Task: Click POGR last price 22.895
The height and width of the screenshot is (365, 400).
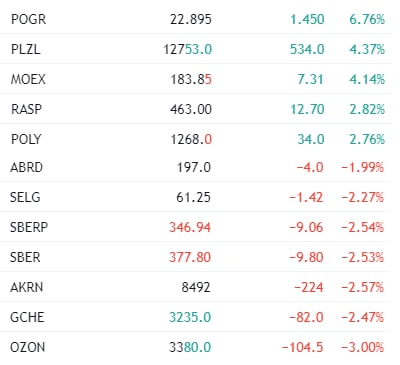Action: coord(191,19)
